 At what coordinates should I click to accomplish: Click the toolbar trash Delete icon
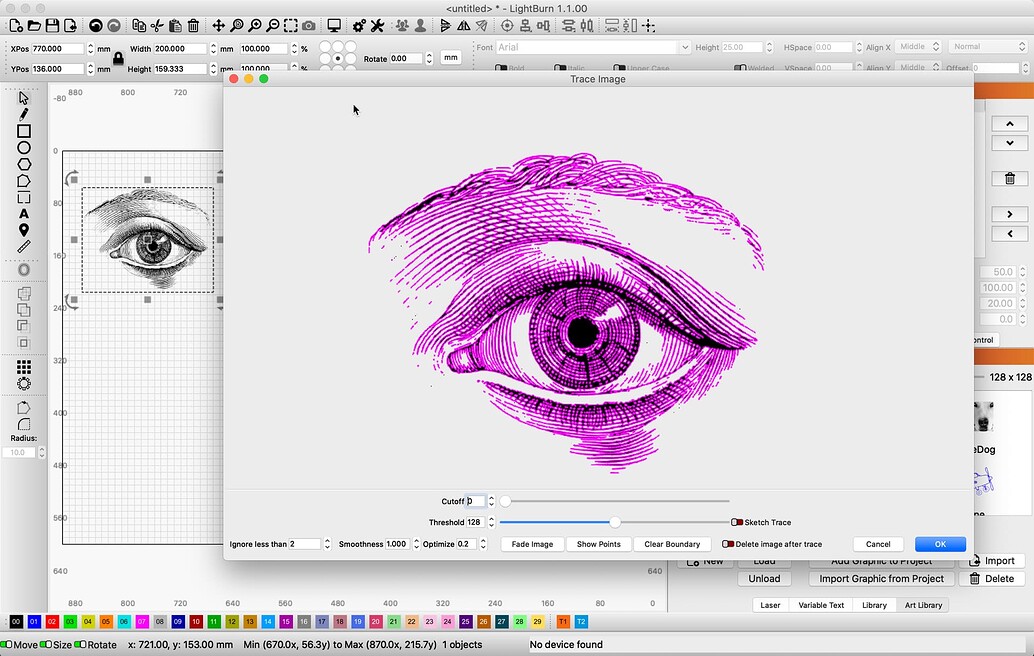(193, 26)
